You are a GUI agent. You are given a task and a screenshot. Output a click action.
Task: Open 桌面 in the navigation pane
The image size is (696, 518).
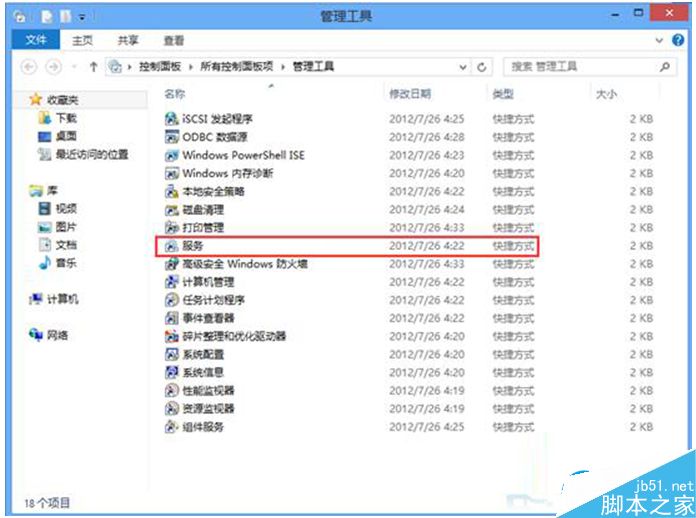[x=67, y=136]
